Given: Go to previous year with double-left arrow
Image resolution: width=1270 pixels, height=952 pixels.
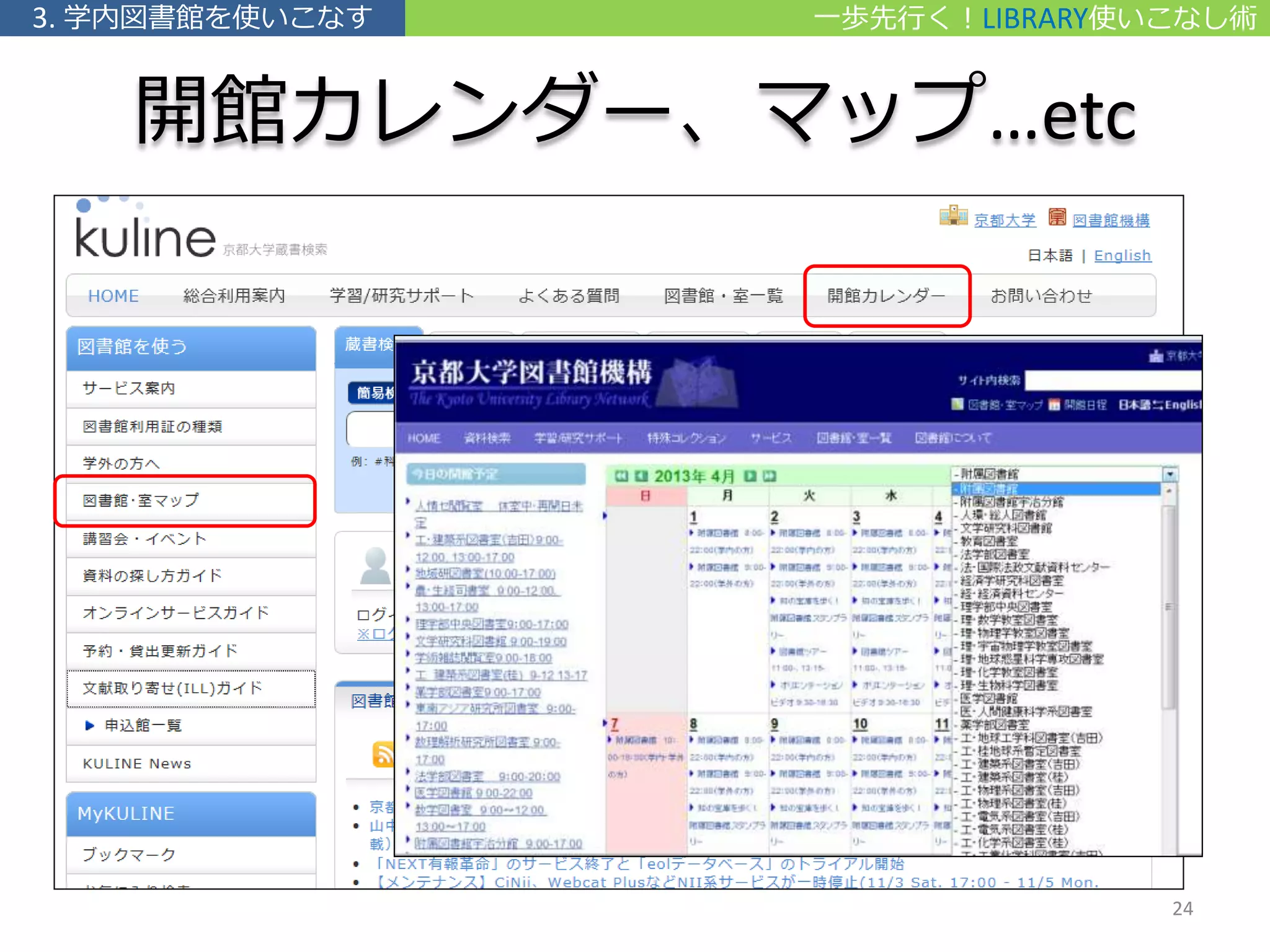Looking at the screenshot, I should [x=621, y=476].
